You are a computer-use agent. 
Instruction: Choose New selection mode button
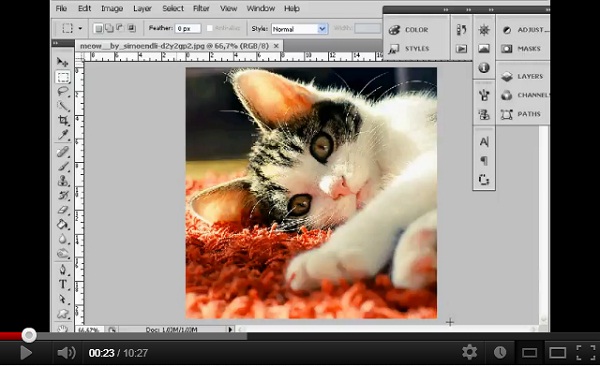98,28
